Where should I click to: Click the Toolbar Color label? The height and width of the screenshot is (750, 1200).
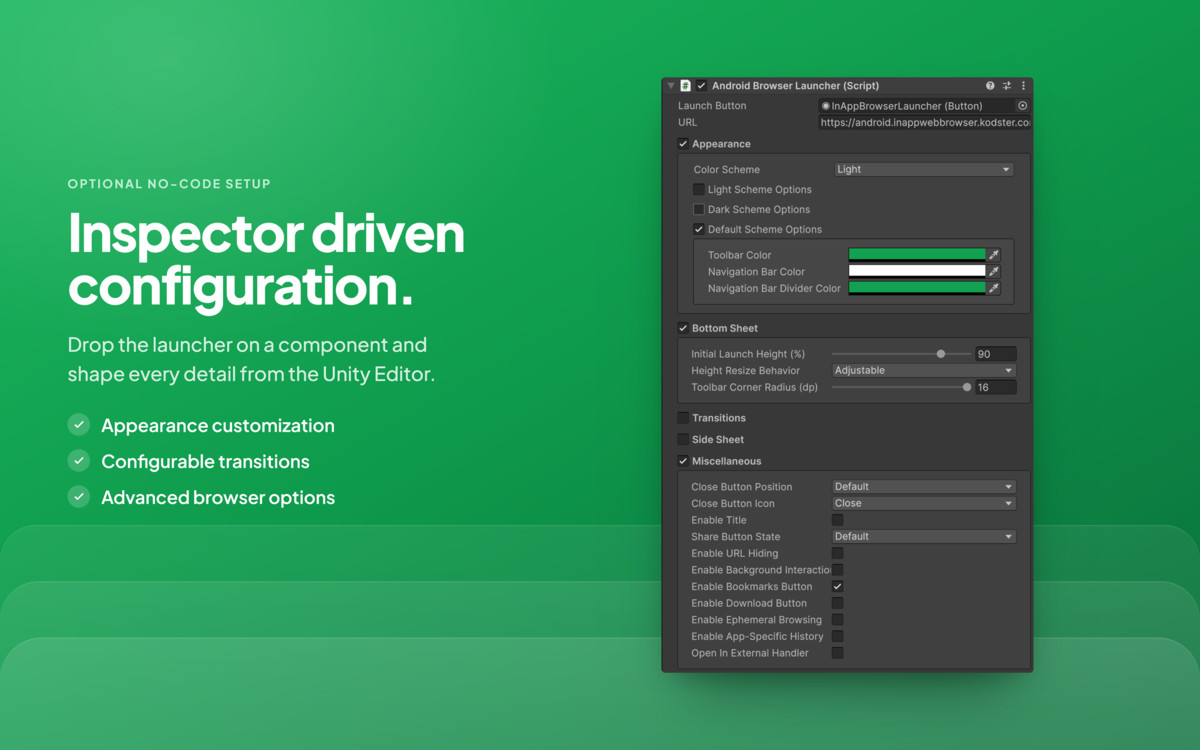tap(740, 255)
